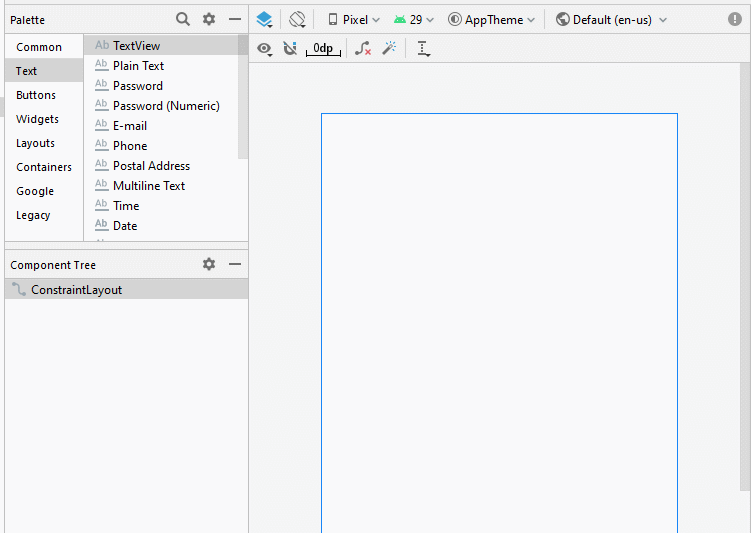
Task: Select ConstraintLayout in Component Tree
Action: click(x=126, y=290)
